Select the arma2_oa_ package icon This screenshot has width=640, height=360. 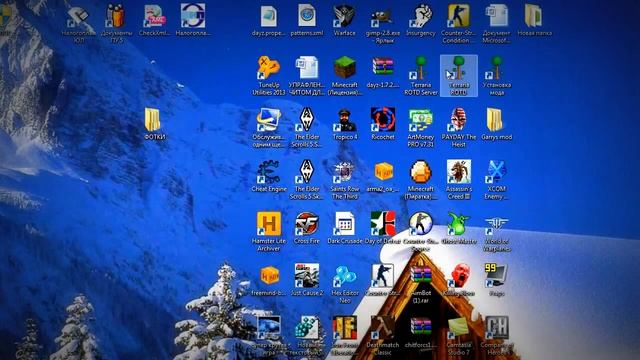coord(382,176)
